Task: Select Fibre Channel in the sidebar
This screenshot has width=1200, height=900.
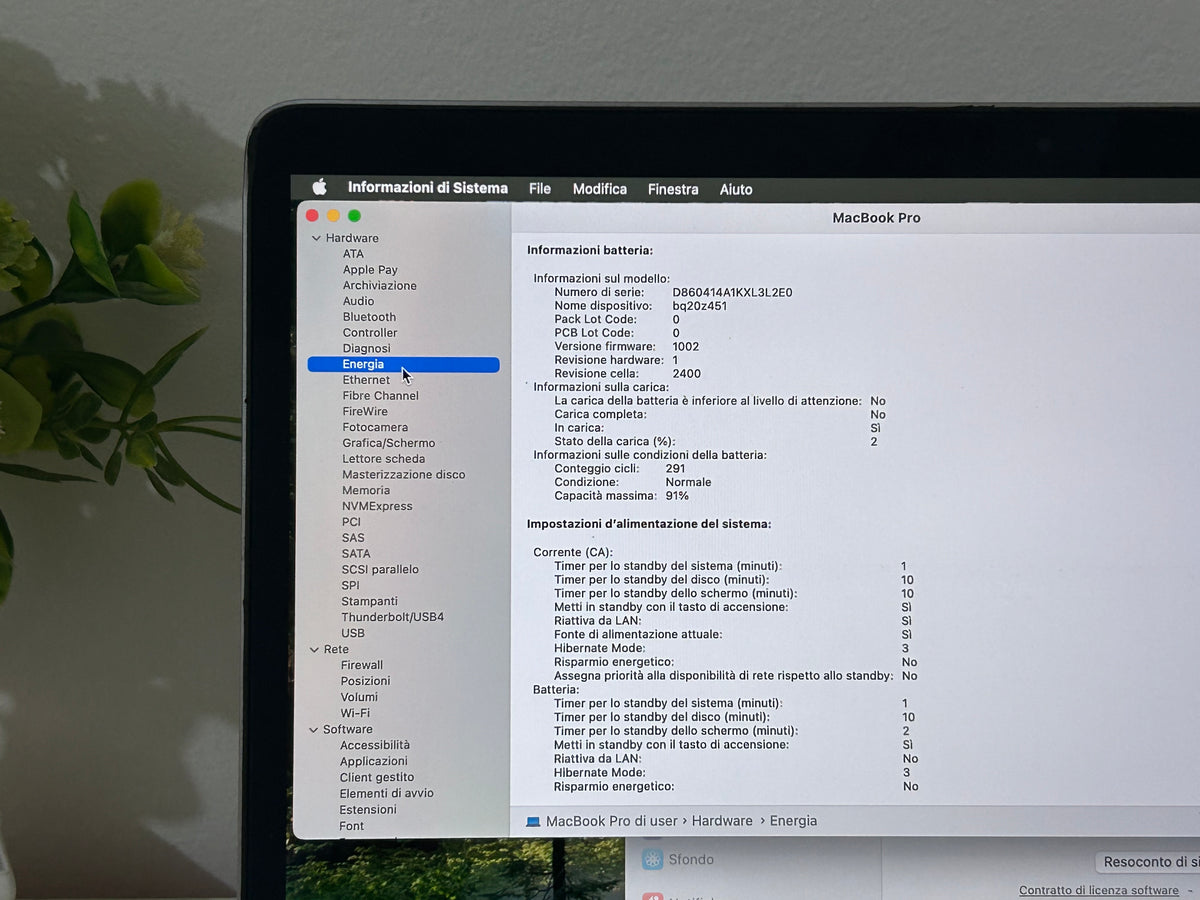Action: [x=380, y=396]
